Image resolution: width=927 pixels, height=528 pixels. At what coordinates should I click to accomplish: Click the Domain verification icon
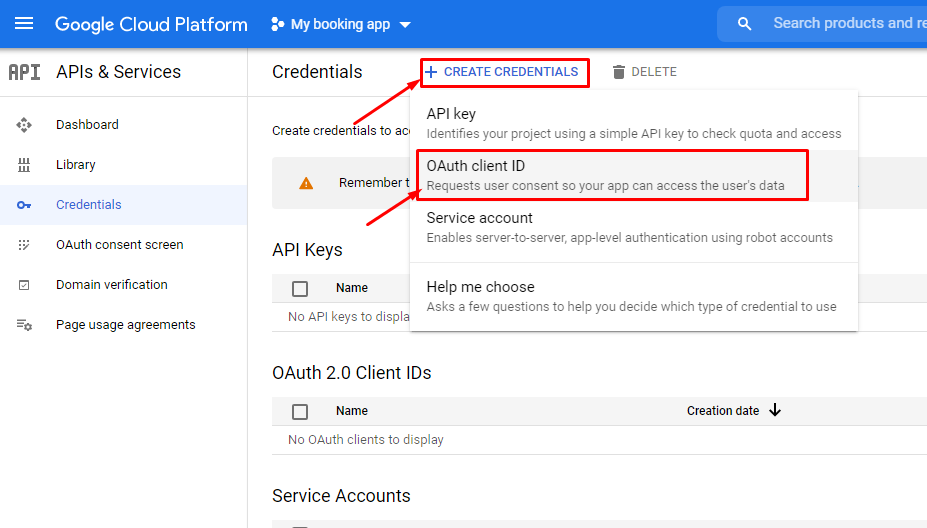point(24,285)
